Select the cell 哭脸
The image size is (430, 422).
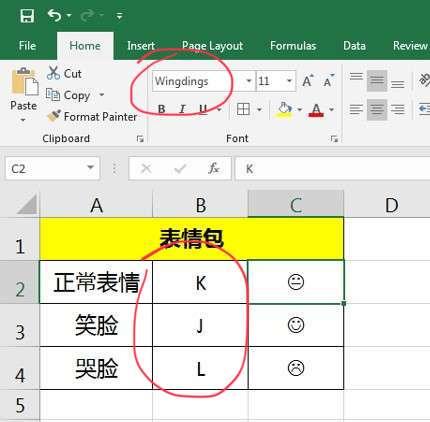click(x=96, y=368)
